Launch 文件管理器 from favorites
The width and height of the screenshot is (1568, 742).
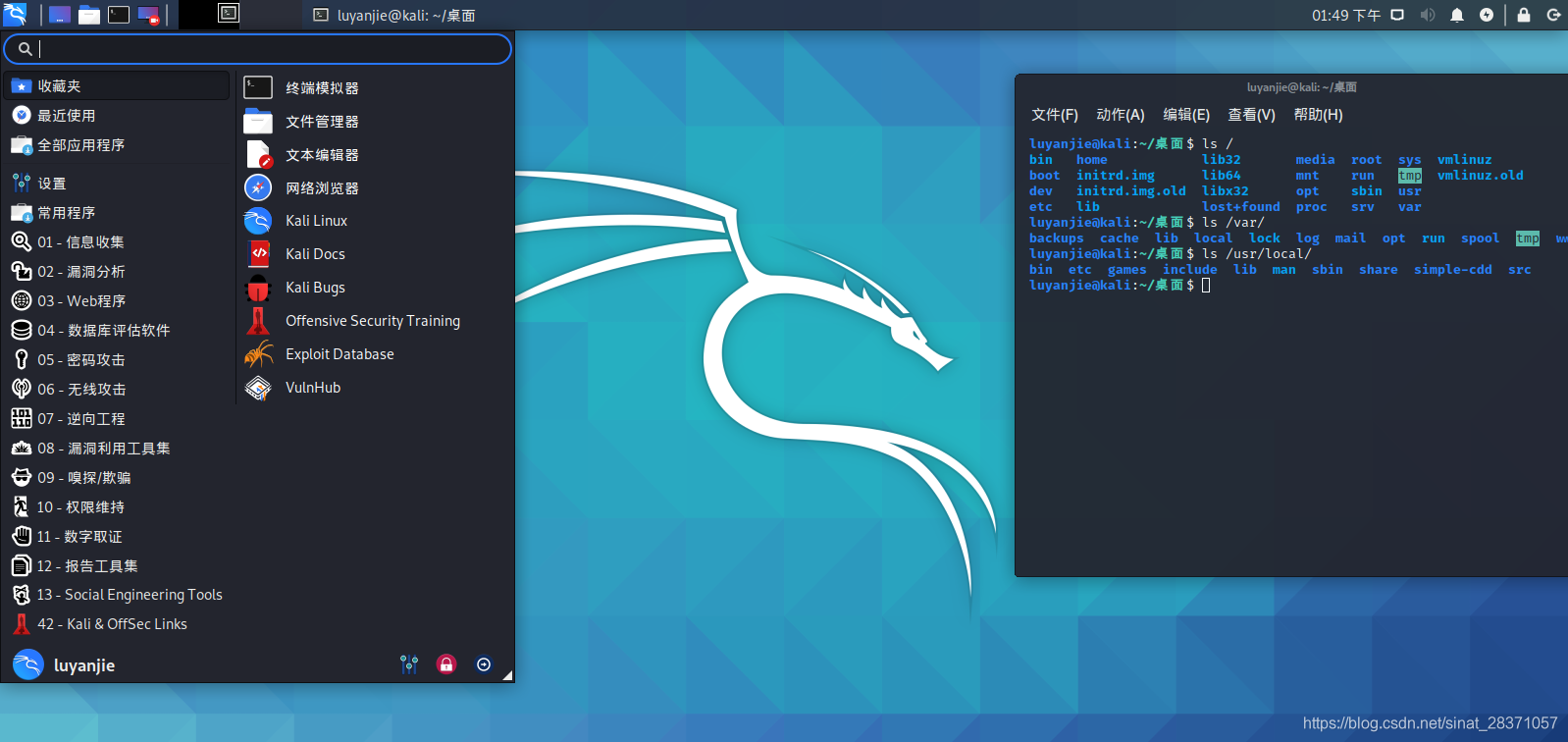(x=375, y=121)
